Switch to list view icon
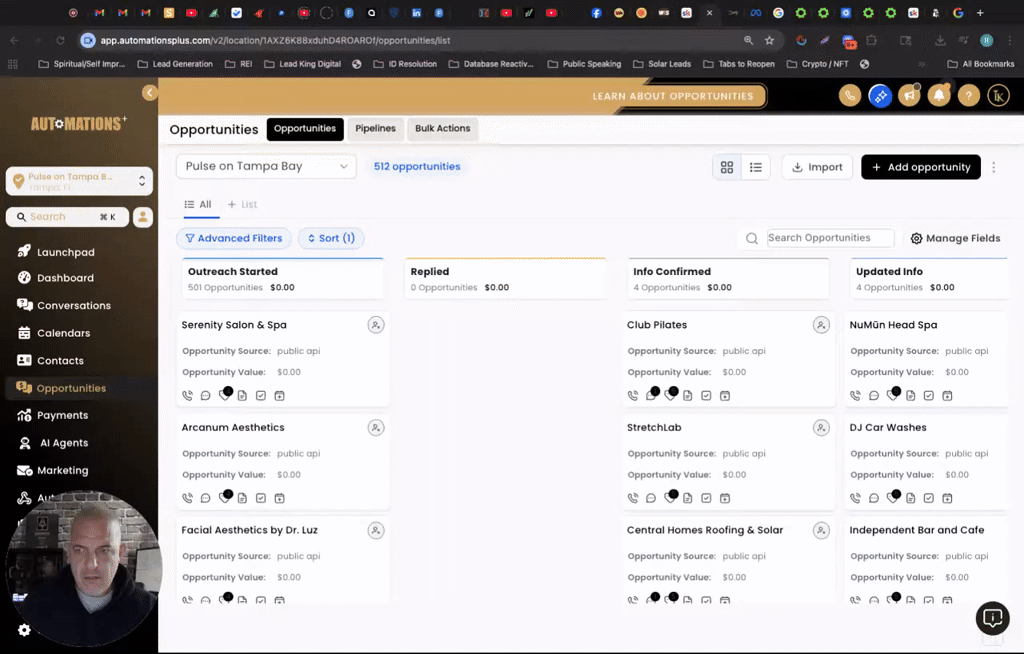Viewport: 1024px width, 654px height. click(756, 167)
